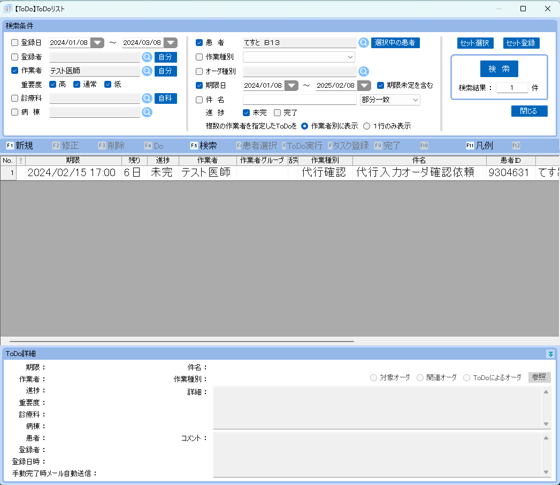560x485 pixels.
Task: Uncheck 重要度 低 checkbox
Action: (108, 84)
